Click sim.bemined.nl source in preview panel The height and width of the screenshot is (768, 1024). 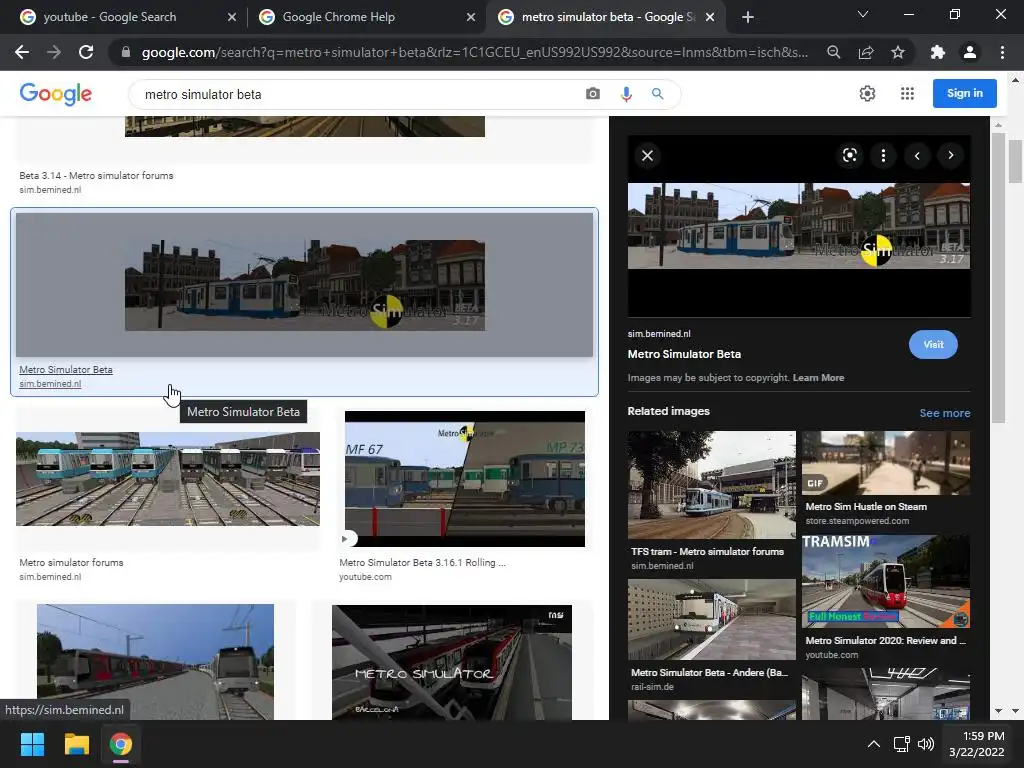[x=659, y=334]
